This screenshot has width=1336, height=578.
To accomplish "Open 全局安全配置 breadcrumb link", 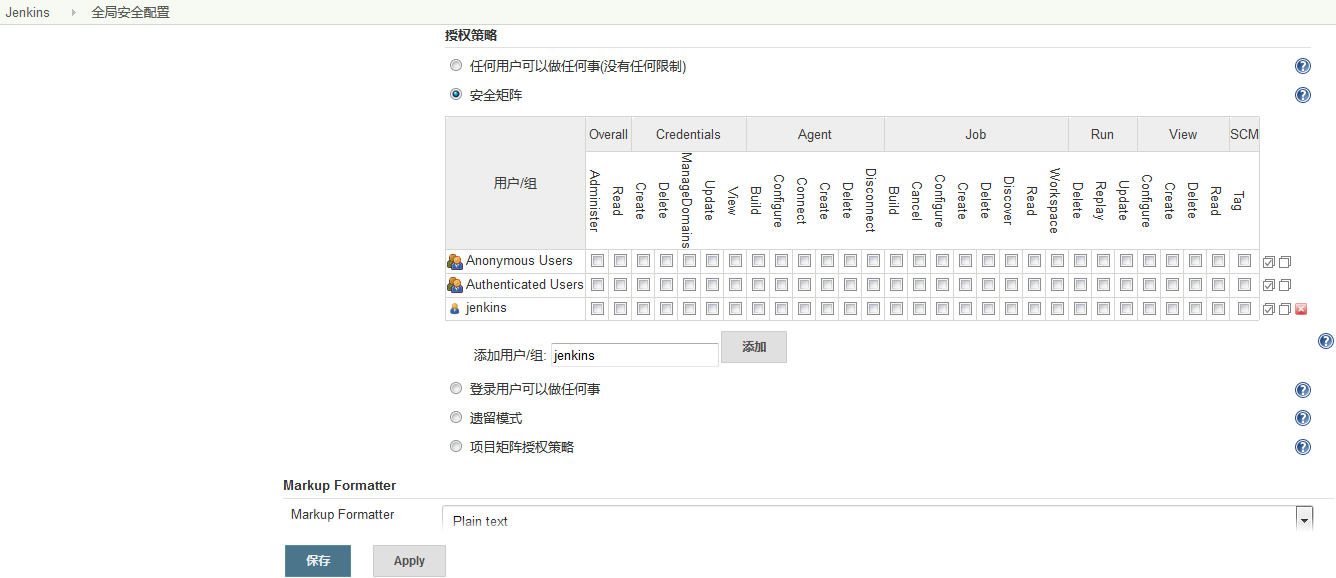I will (130, 13).
